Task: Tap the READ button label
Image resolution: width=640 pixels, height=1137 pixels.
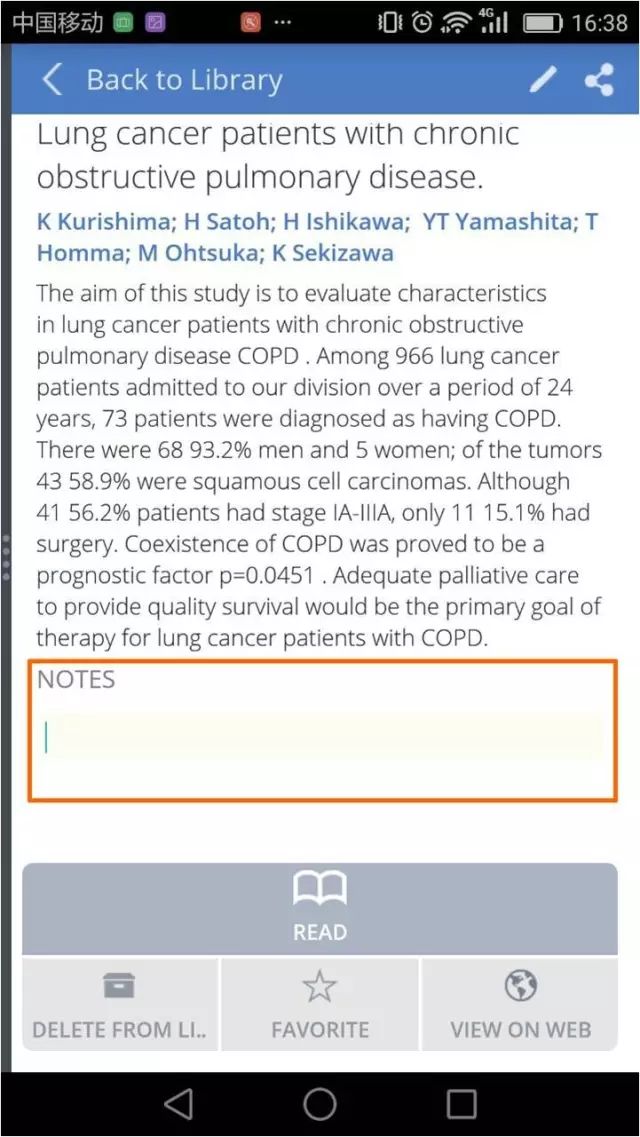Action: (320, 932)
